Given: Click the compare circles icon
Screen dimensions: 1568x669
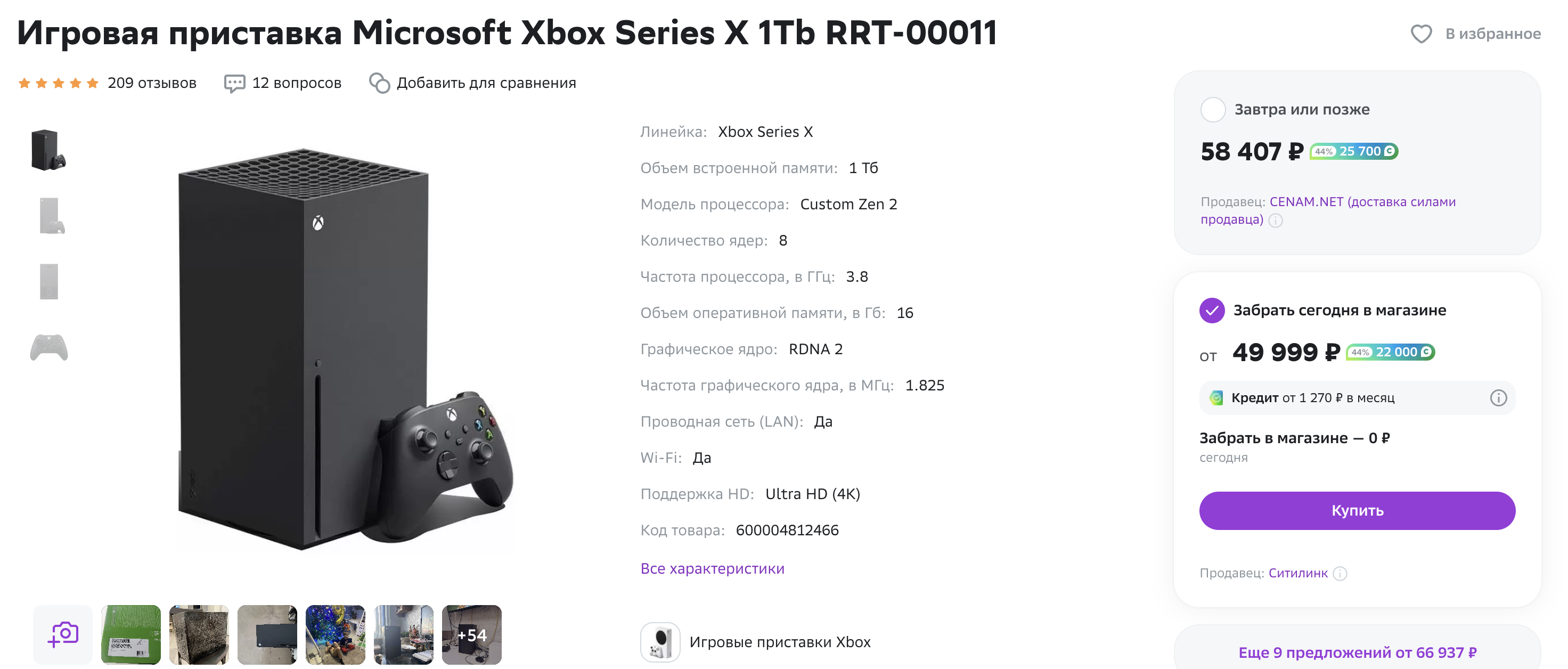Looking at the screenshot, I should [379, 83].
